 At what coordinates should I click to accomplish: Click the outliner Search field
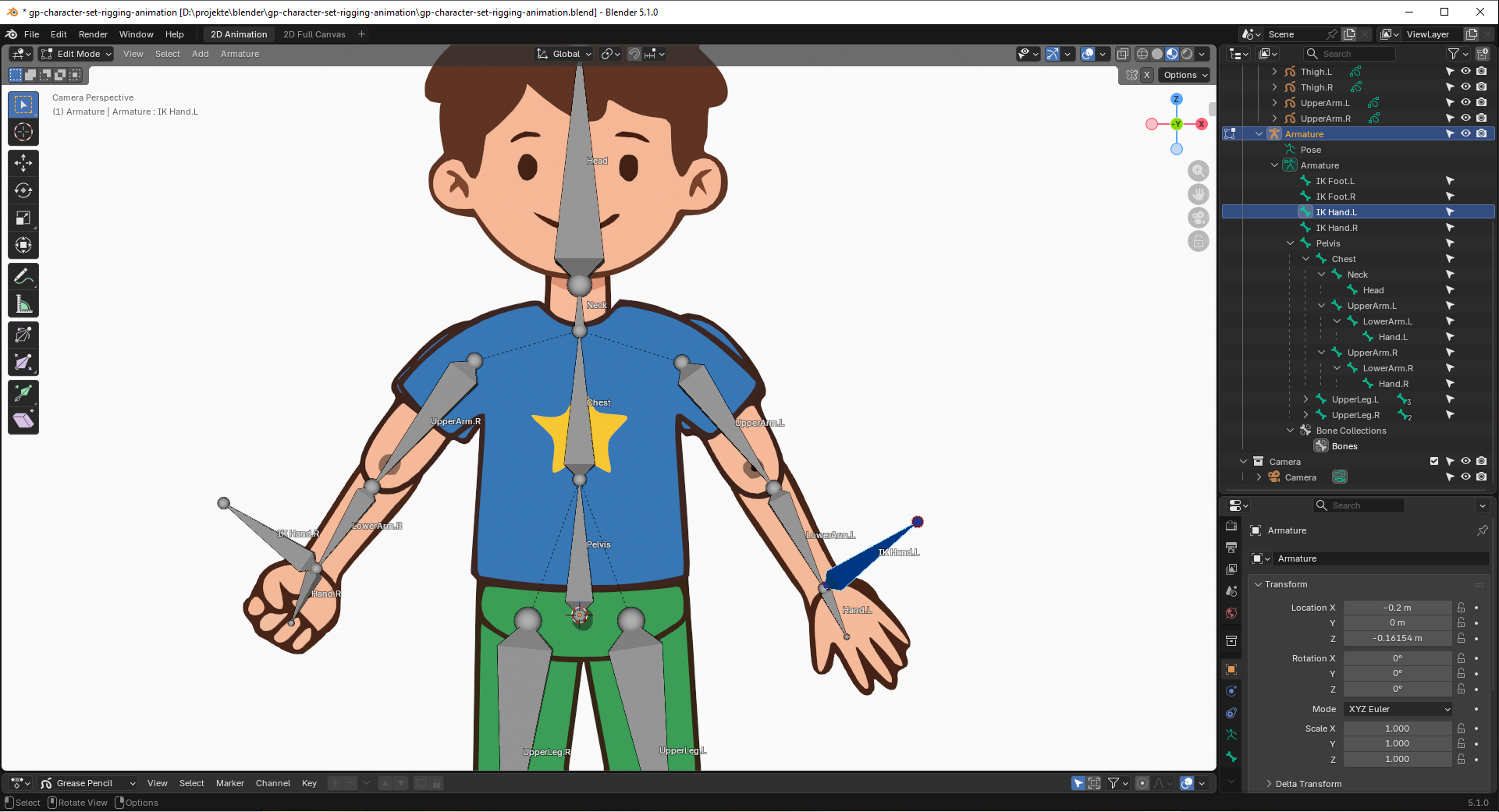[1350, 54]
